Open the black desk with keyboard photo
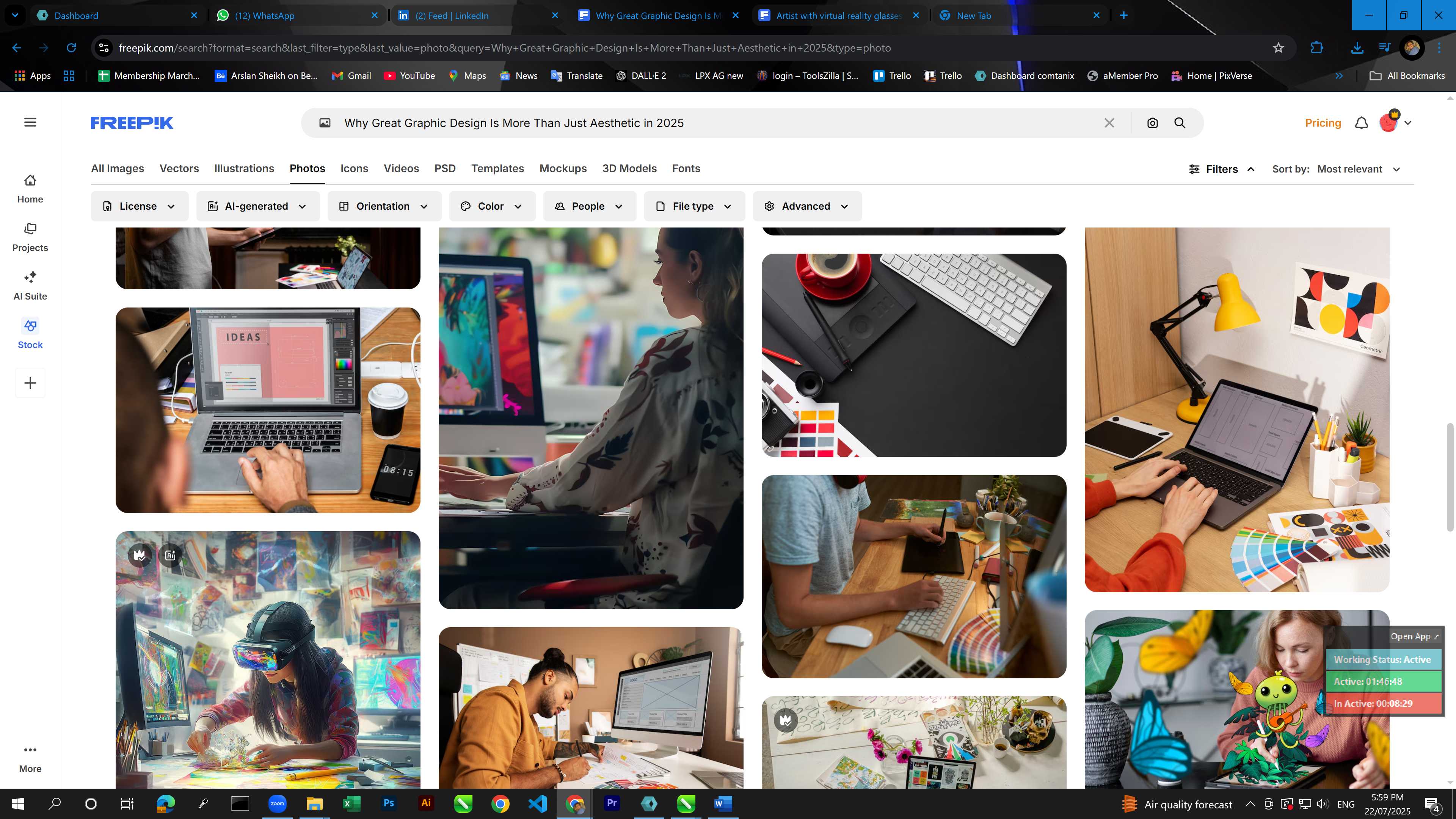This screenshot has width=1456, height=819. 914,355
